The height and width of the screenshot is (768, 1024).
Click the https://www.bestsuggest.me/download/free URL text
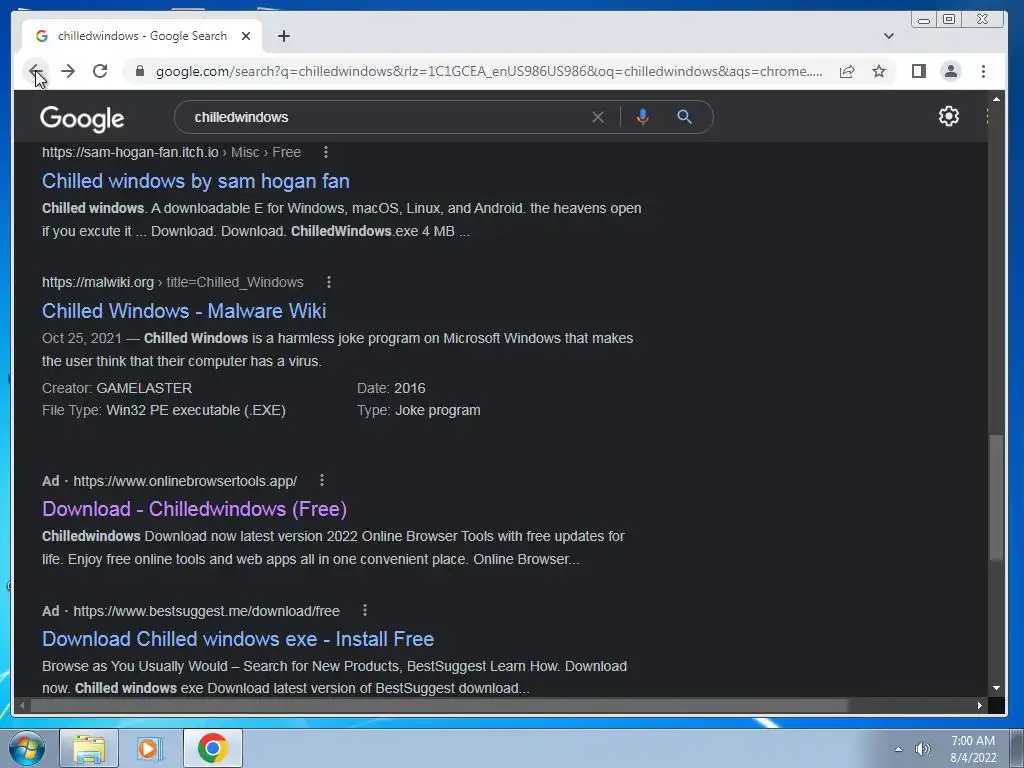tap(206, 611)
